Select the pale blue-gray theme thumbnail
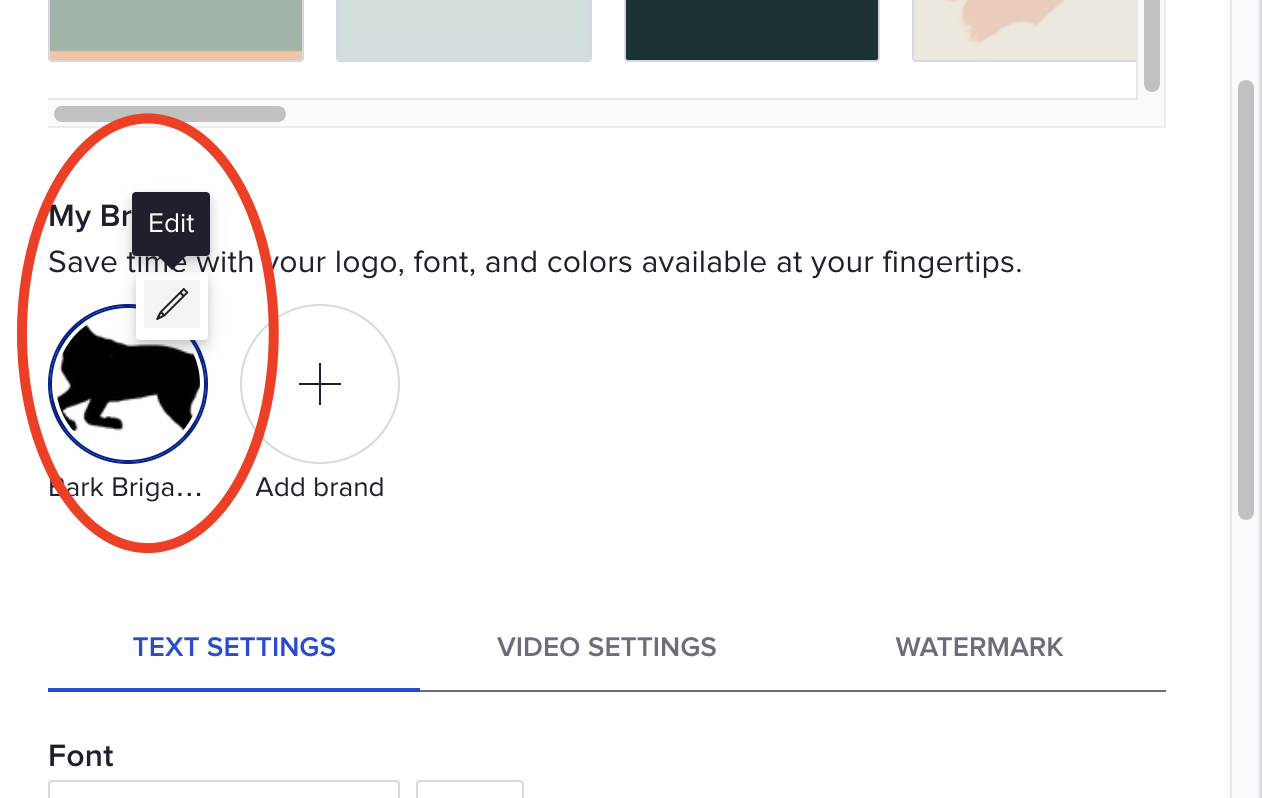The height and width of the screenshot is (798, 1262). (x=464, y=30)
